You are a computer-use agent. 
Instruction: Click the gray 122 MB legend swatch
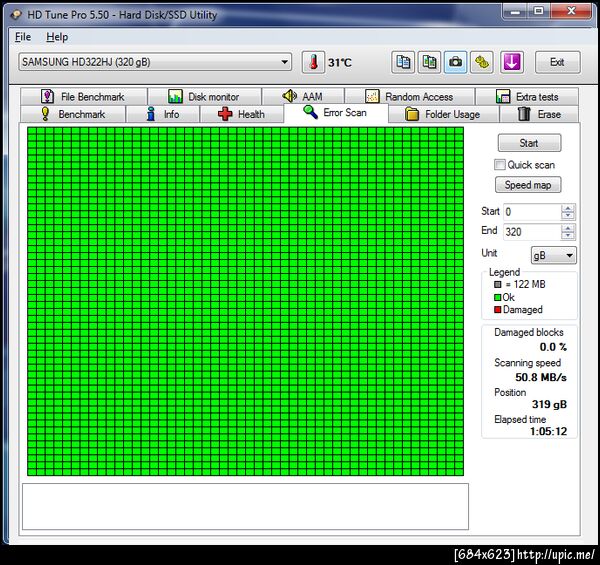pyautogui.click(x=497, y=284)
